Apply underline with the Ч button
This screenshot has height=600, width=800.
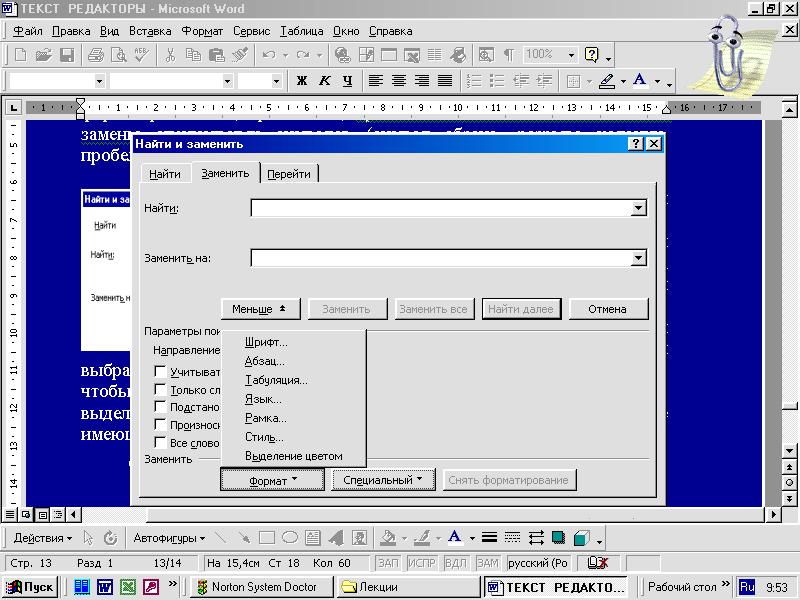pos(347,81)
